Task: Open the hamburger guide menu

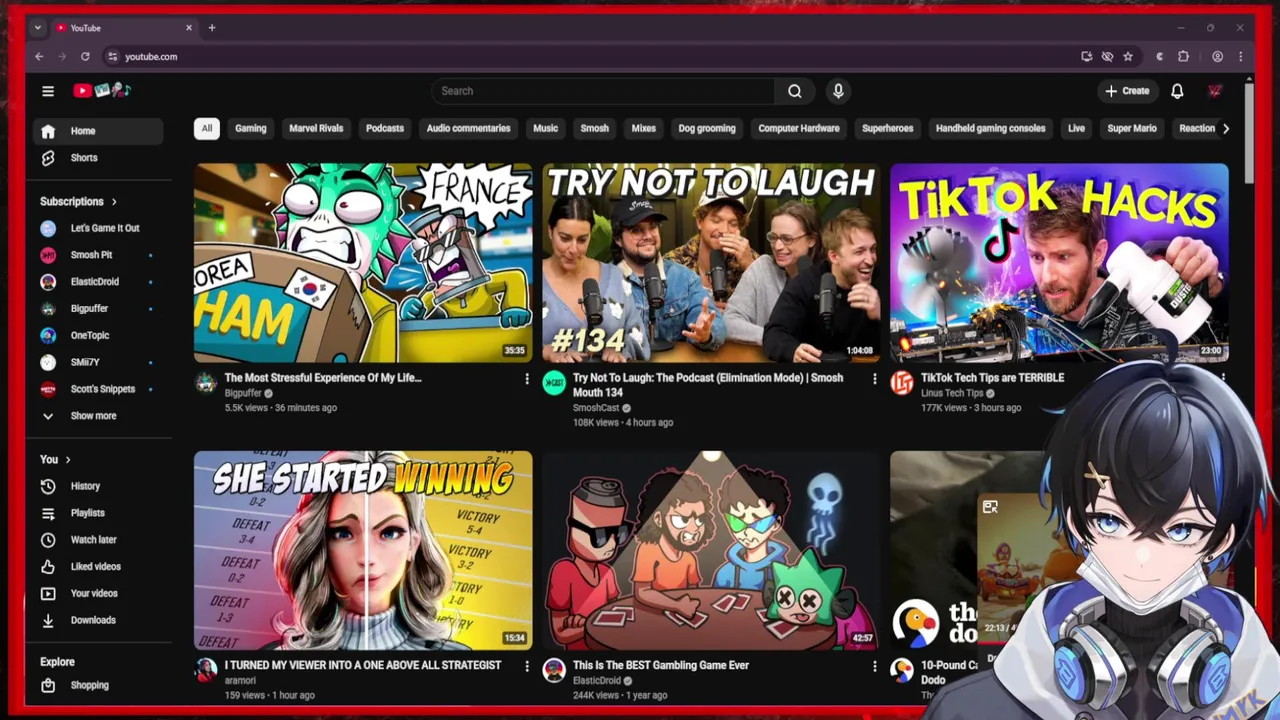Action: point(48,91)
